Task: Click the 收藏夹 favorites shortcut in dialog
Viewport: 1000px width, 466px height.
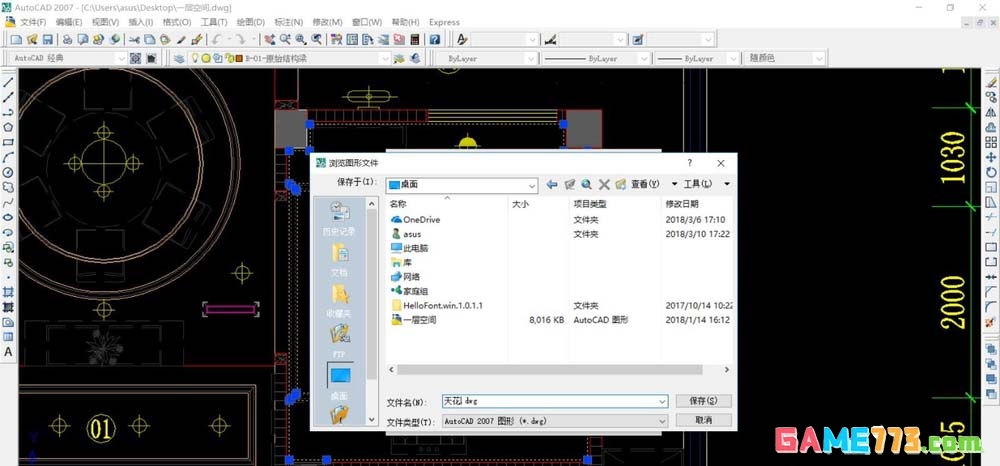Action: pos(339,301)
